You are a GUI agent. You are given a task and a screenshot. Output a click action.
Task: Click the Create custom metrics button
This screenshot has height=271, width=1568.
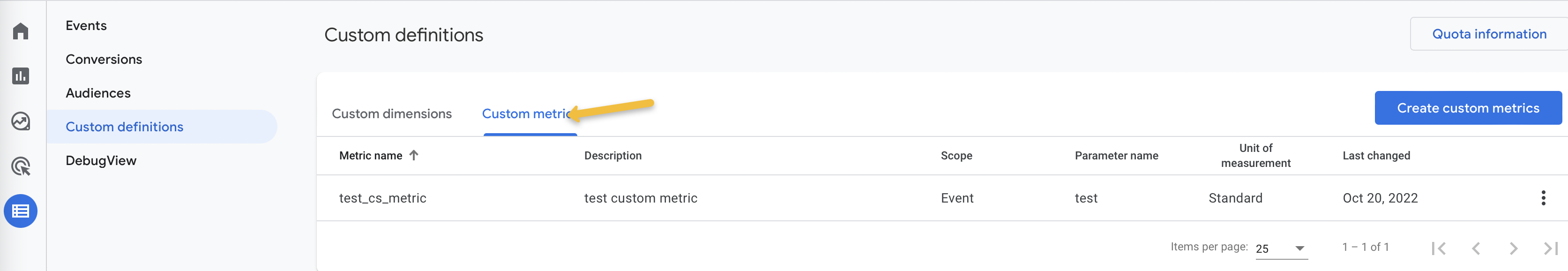point(1468,108)
